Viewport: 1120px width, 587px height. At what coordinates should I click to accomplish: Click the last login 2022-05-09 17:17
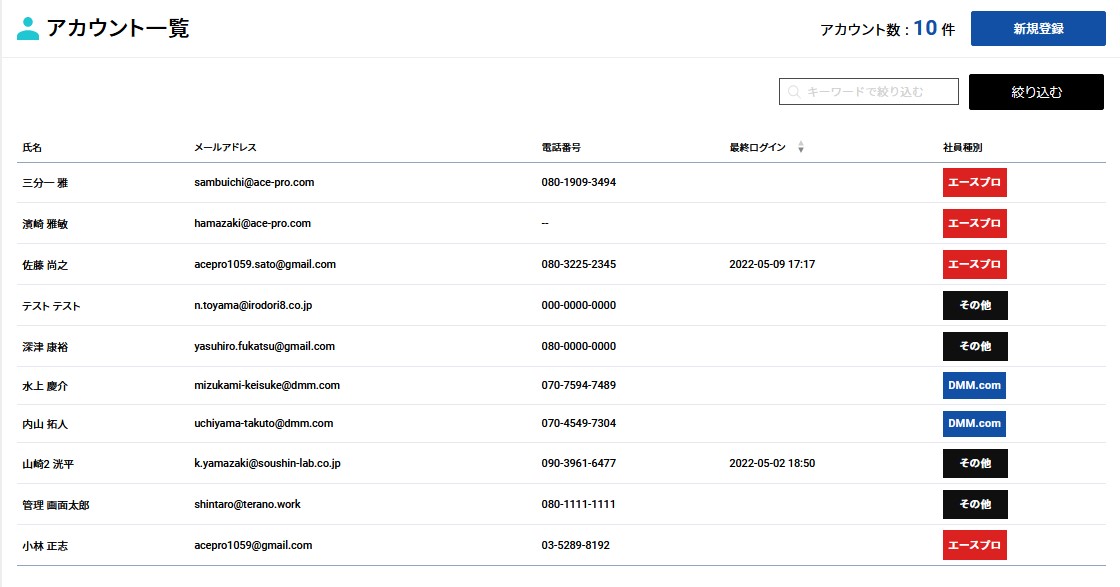click(x=772, y=265)
